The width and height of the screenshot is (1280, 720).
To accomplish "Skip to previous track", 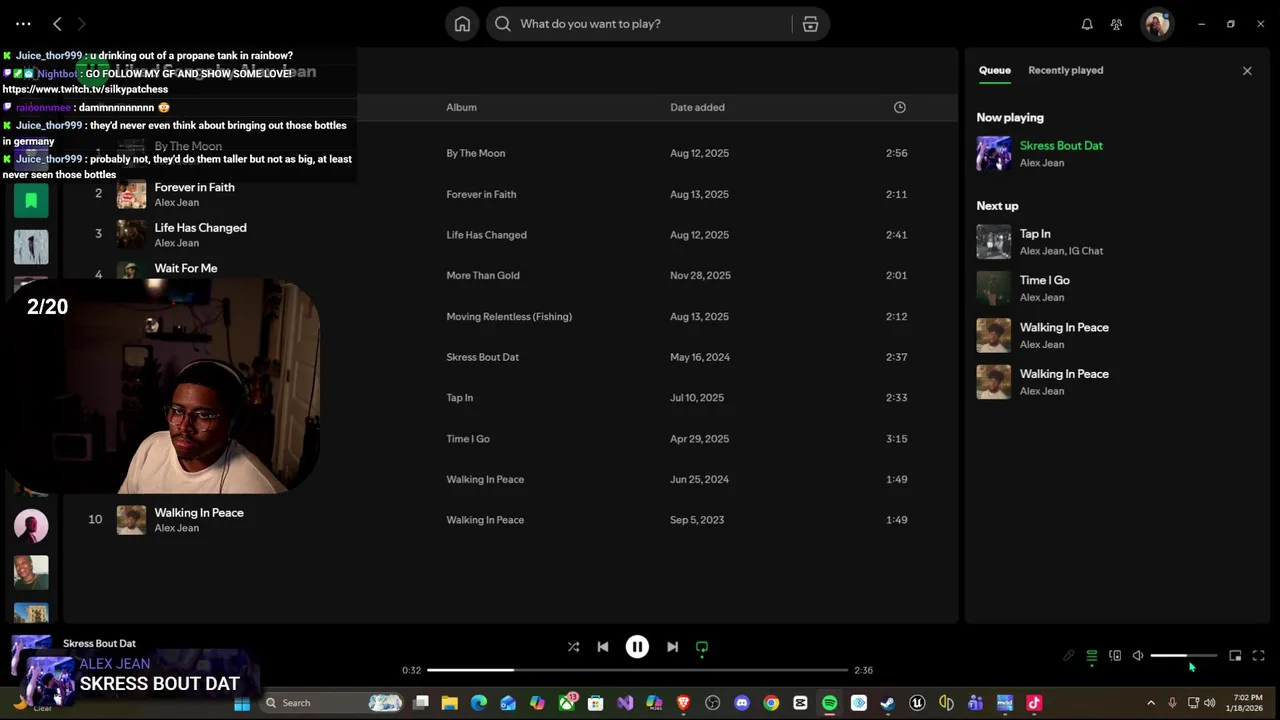I will (x=603, y=647).
